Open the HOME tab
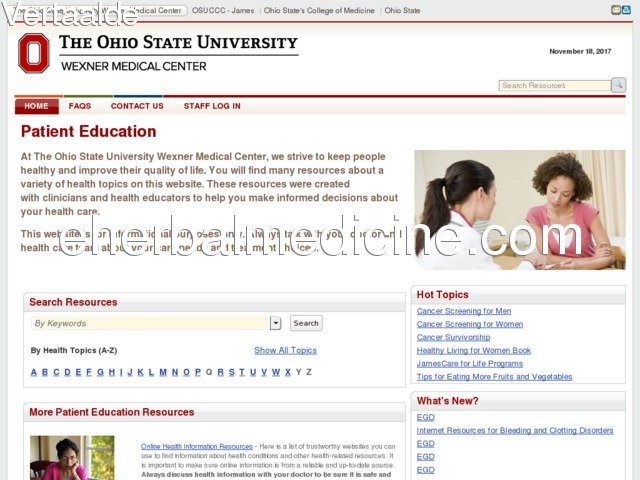640x480 pixels. click(36, 106)
